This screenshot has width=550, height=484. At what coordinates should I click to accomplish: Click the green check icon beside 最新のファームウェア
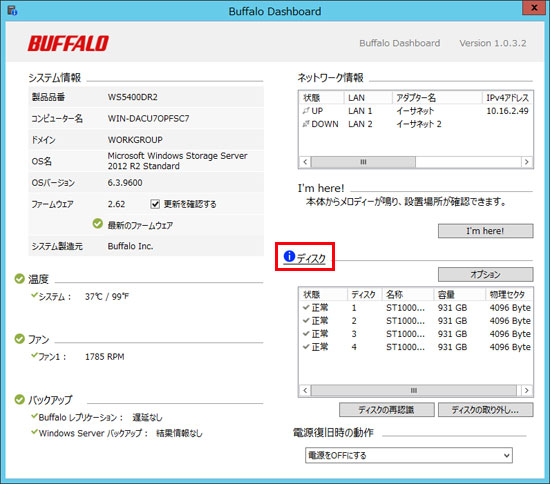[x=98, y=223]
